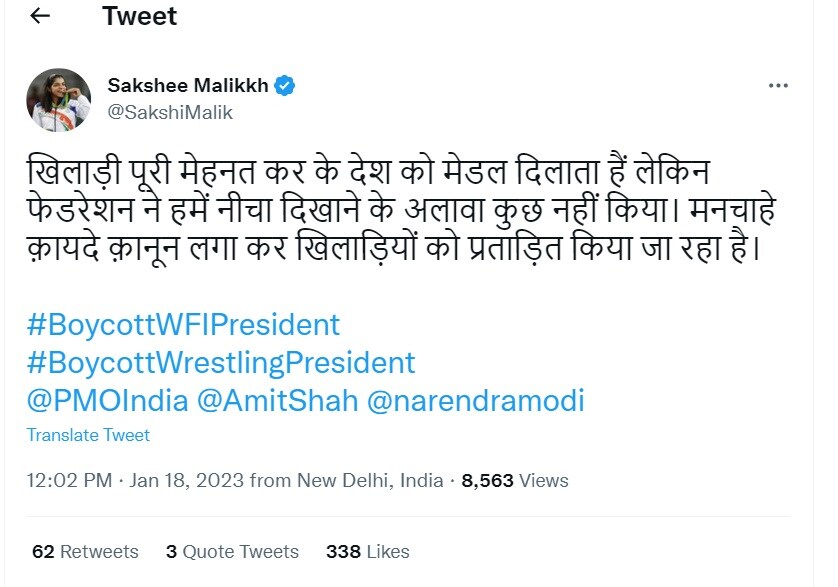Show the 62 Retweets list

(x=85, y=552)
